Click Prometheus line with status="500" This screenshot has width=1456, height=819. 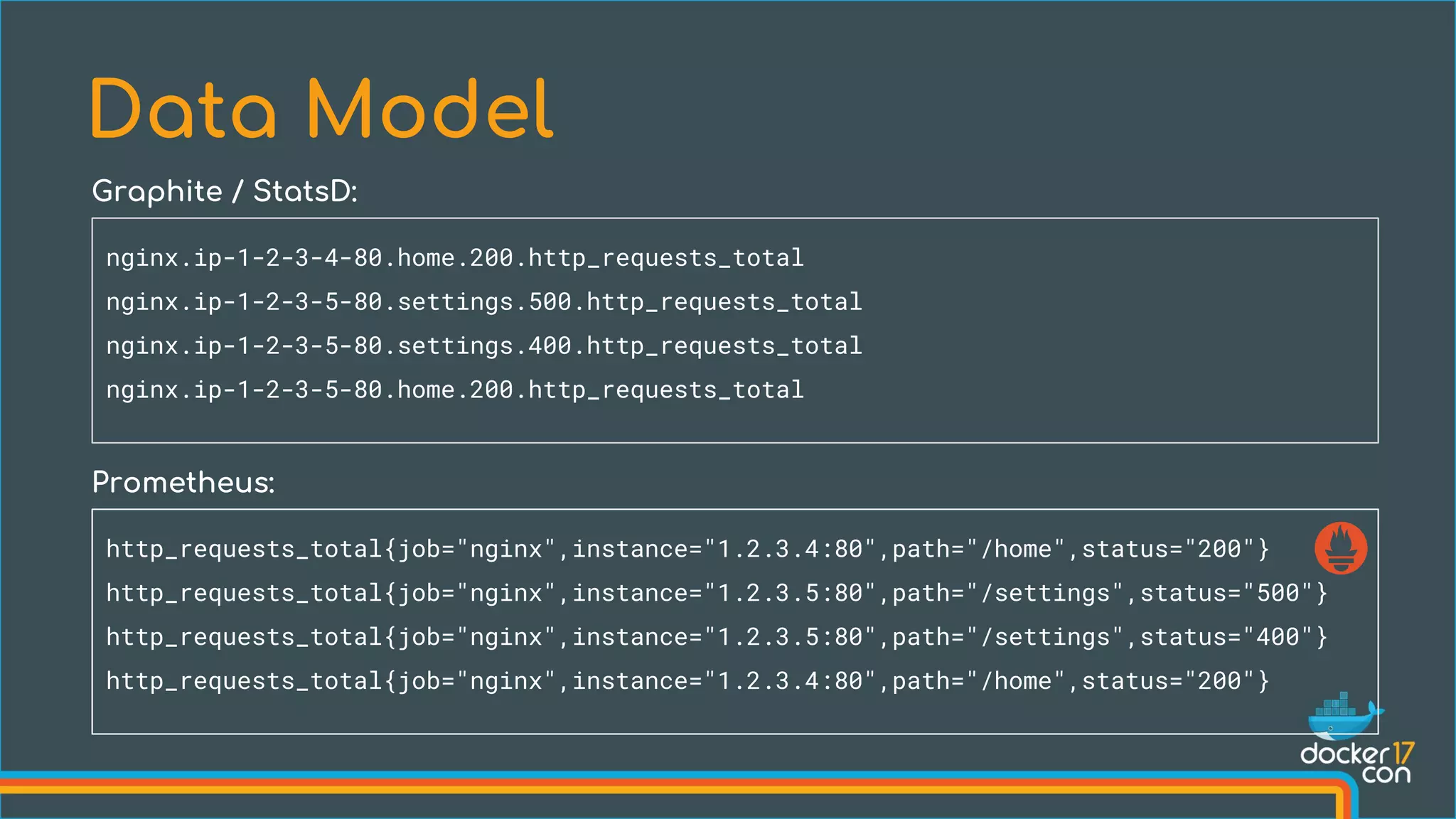point(717,593)
